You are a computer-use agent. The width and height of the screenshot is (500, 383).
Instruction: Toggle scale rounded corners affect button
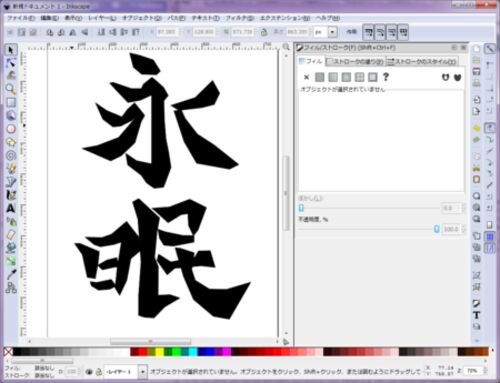click(x=380, y=32)
